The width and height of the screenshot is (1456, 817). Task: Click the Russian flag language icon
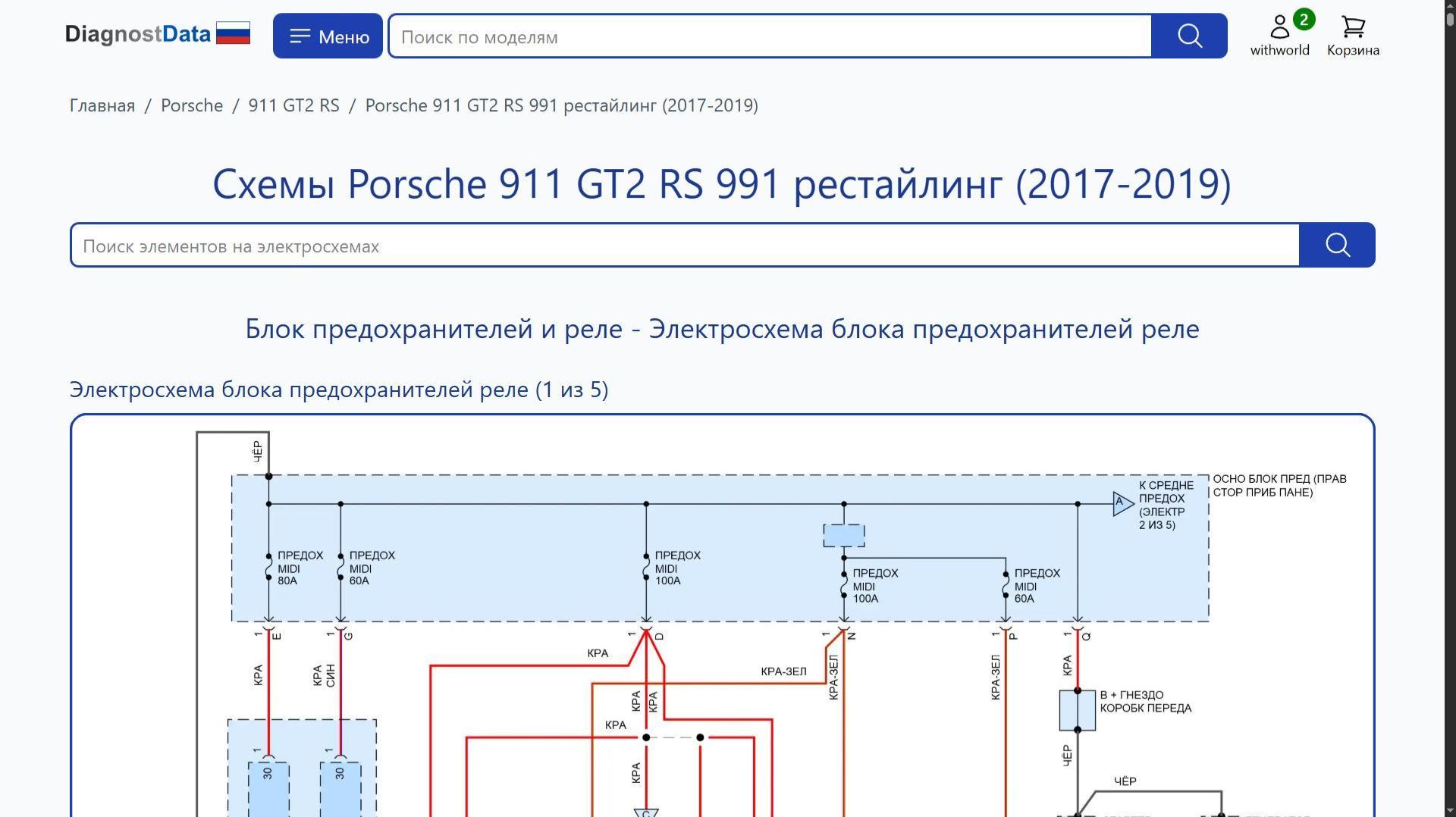(x=233, y=34)
